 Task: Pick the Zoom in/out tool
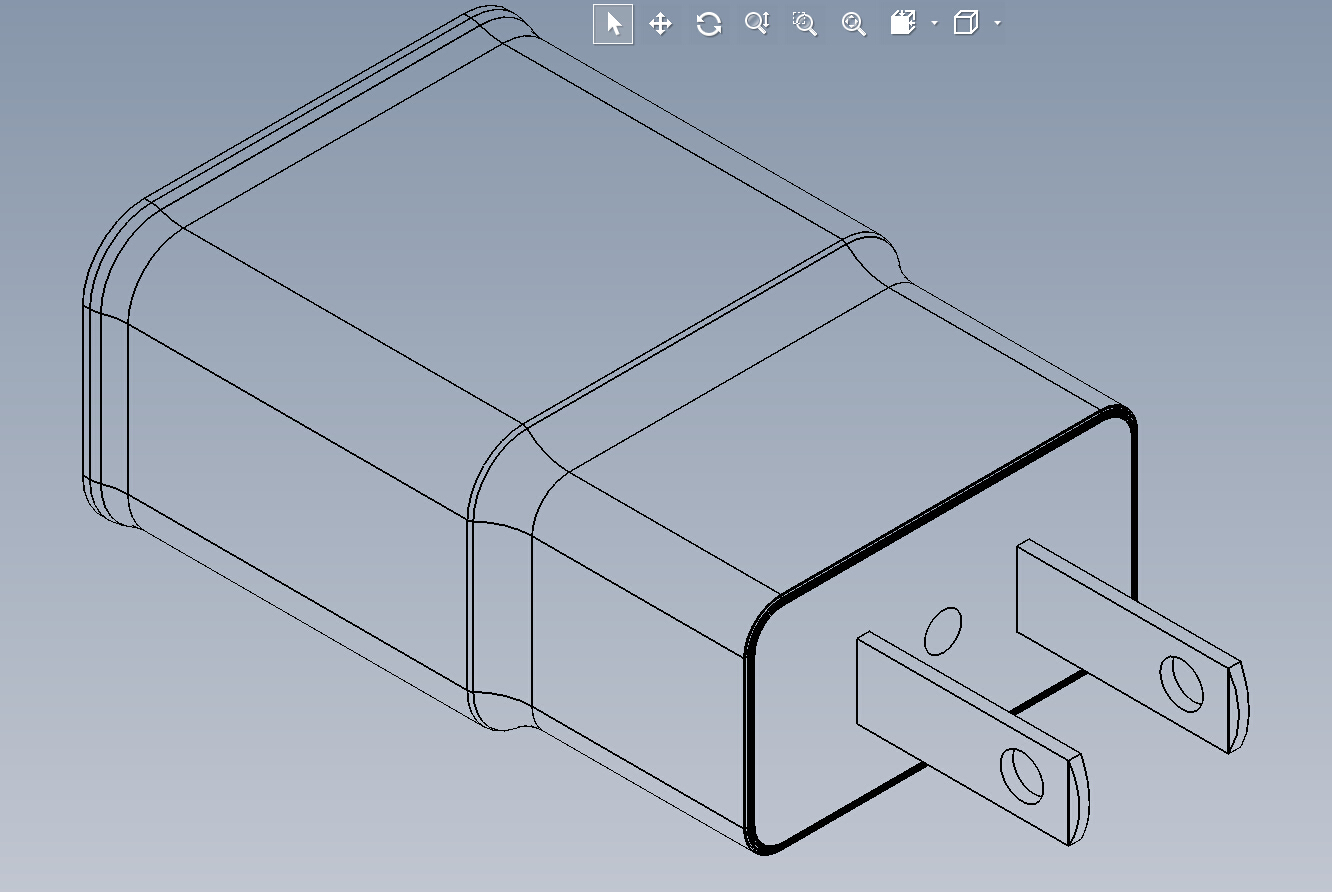point(757,24)
